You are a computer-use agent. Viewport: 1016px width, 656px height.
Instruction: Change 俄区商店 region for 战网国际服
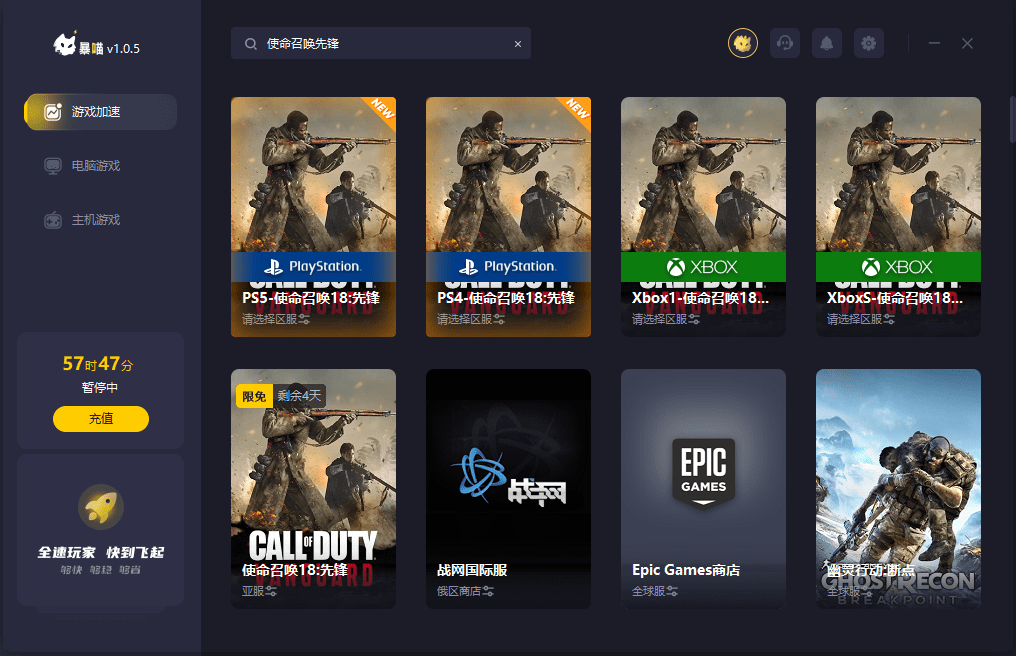click(x=466, y=591)
